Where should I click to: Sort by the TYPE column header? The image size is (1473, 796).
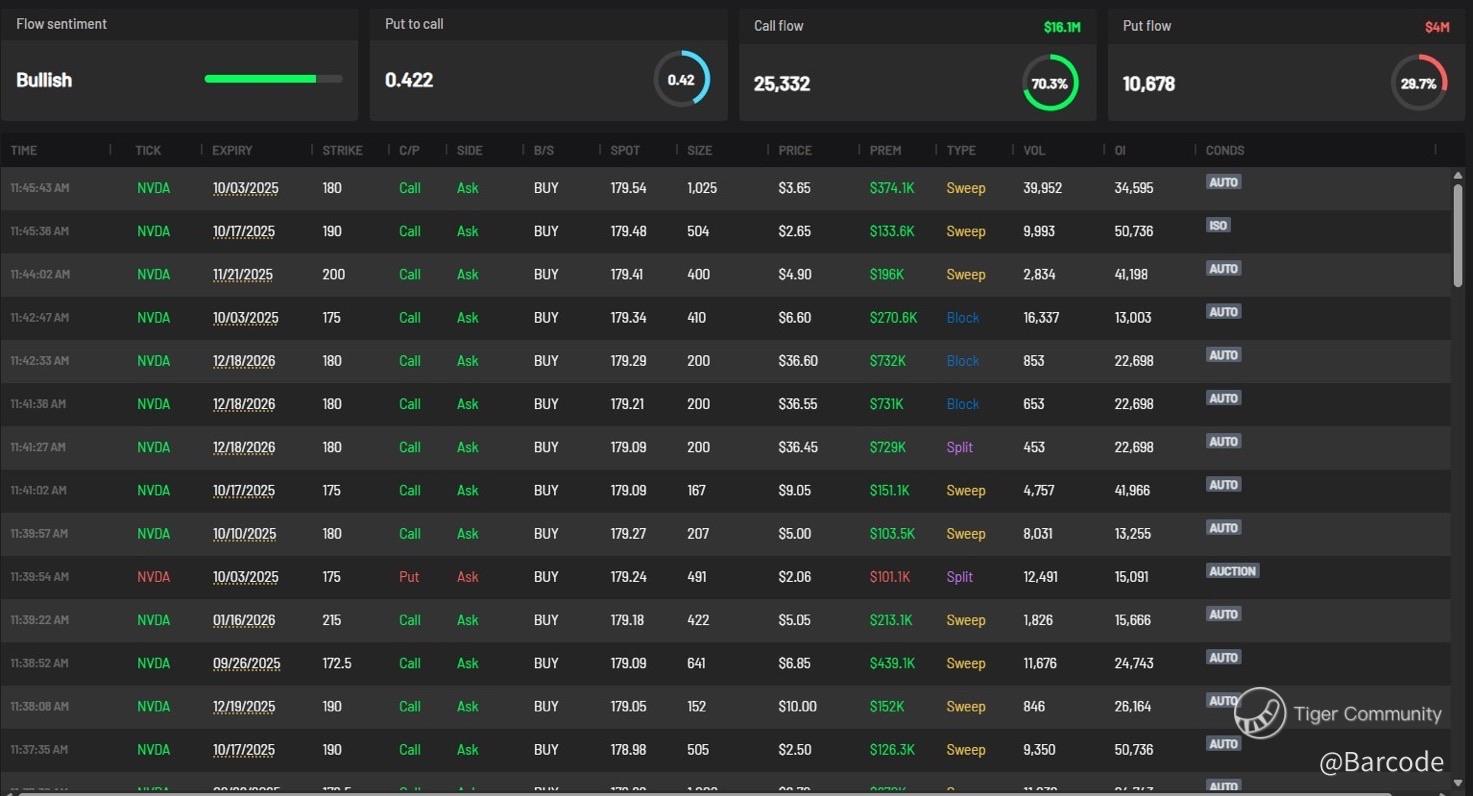961,150
